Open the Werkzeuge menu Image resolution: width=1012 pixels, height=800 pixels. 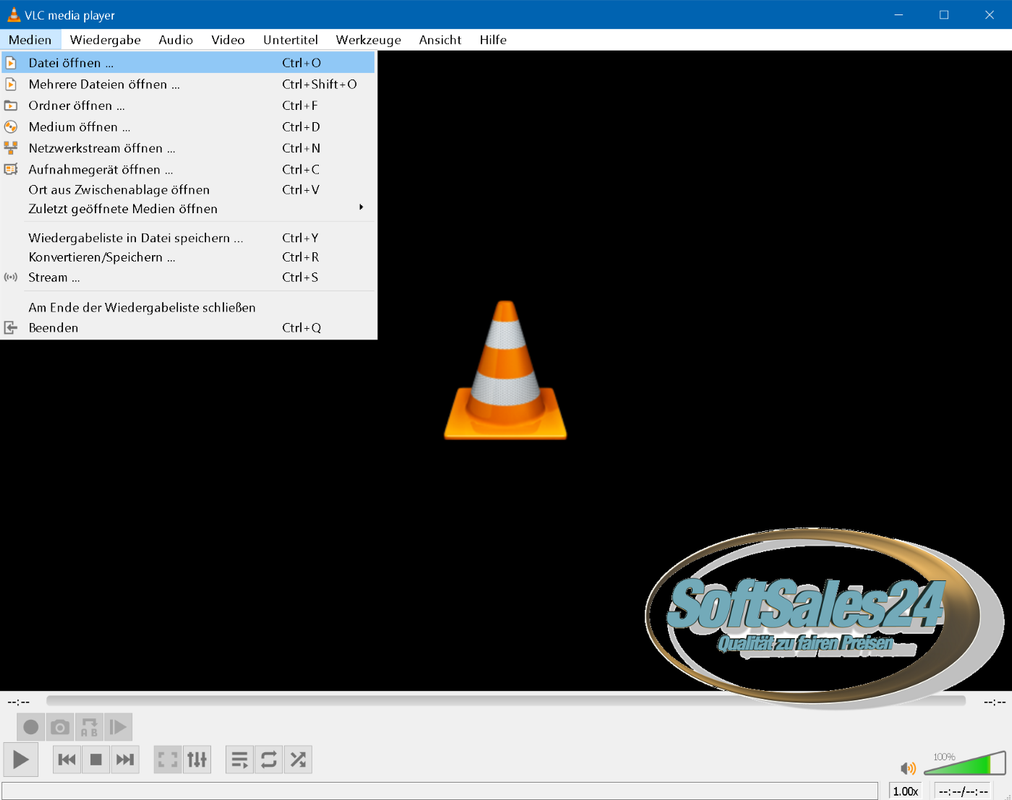368,39
